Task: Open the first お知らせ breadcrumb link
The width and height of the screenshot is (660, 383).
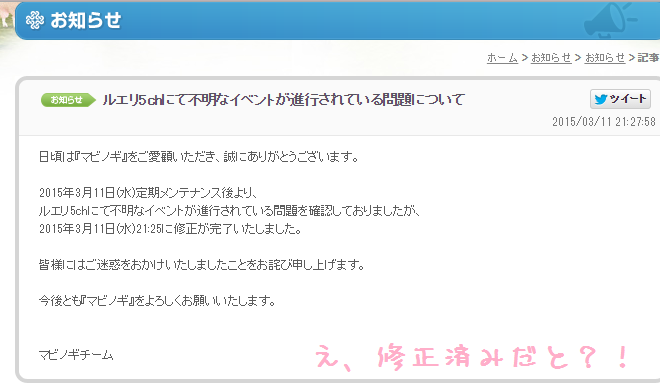Action: (551, 58)
